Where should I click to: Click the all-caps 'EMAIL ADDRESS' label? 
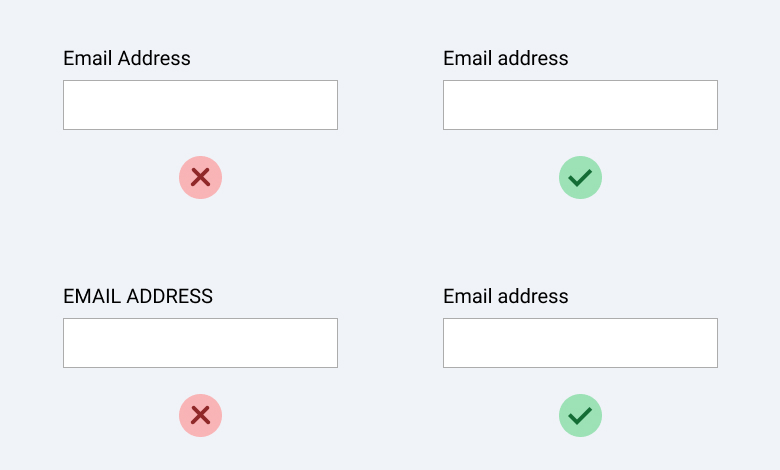[x=138, y=296]
